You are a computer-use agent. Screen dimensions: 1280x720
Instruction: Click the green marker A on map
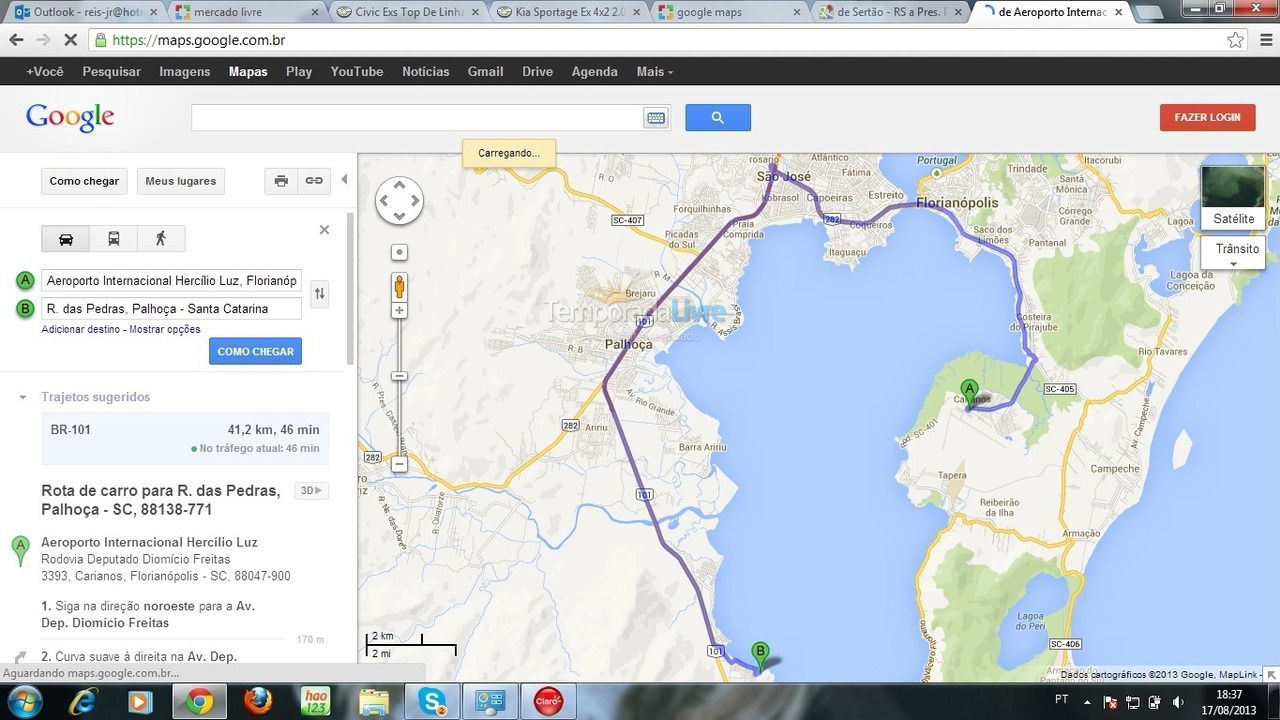pos(968,394)
